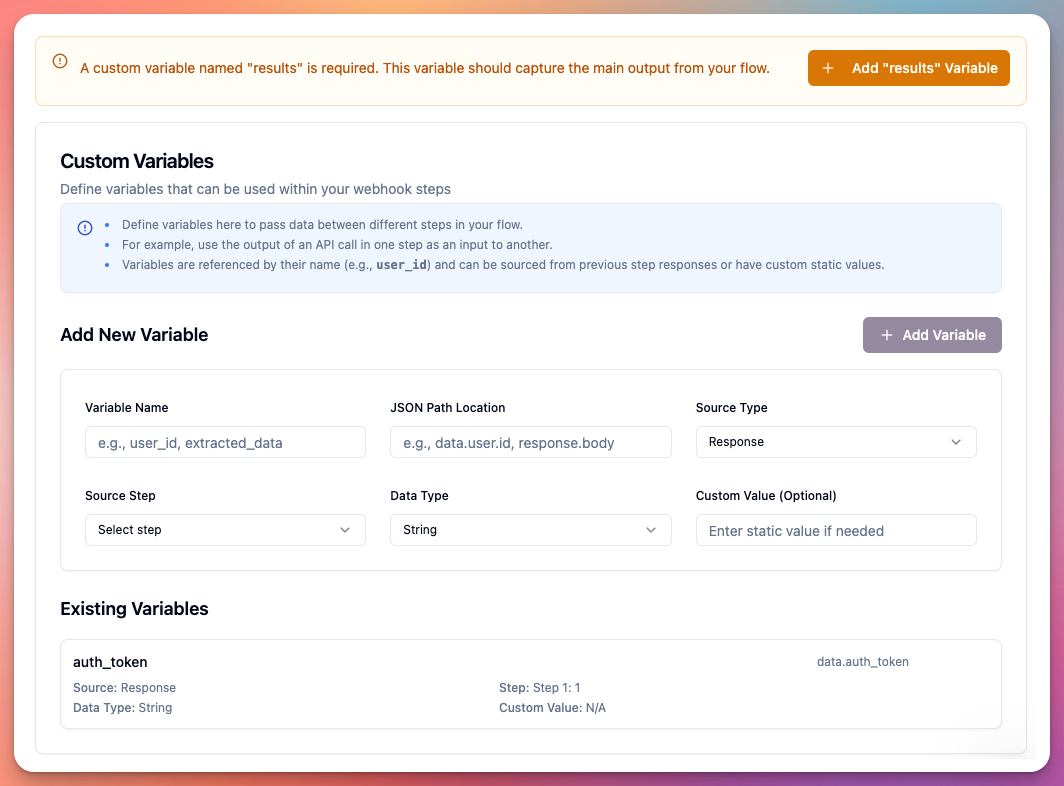Click the plus icon on Add "results" Variable

[x=827, y=68]
